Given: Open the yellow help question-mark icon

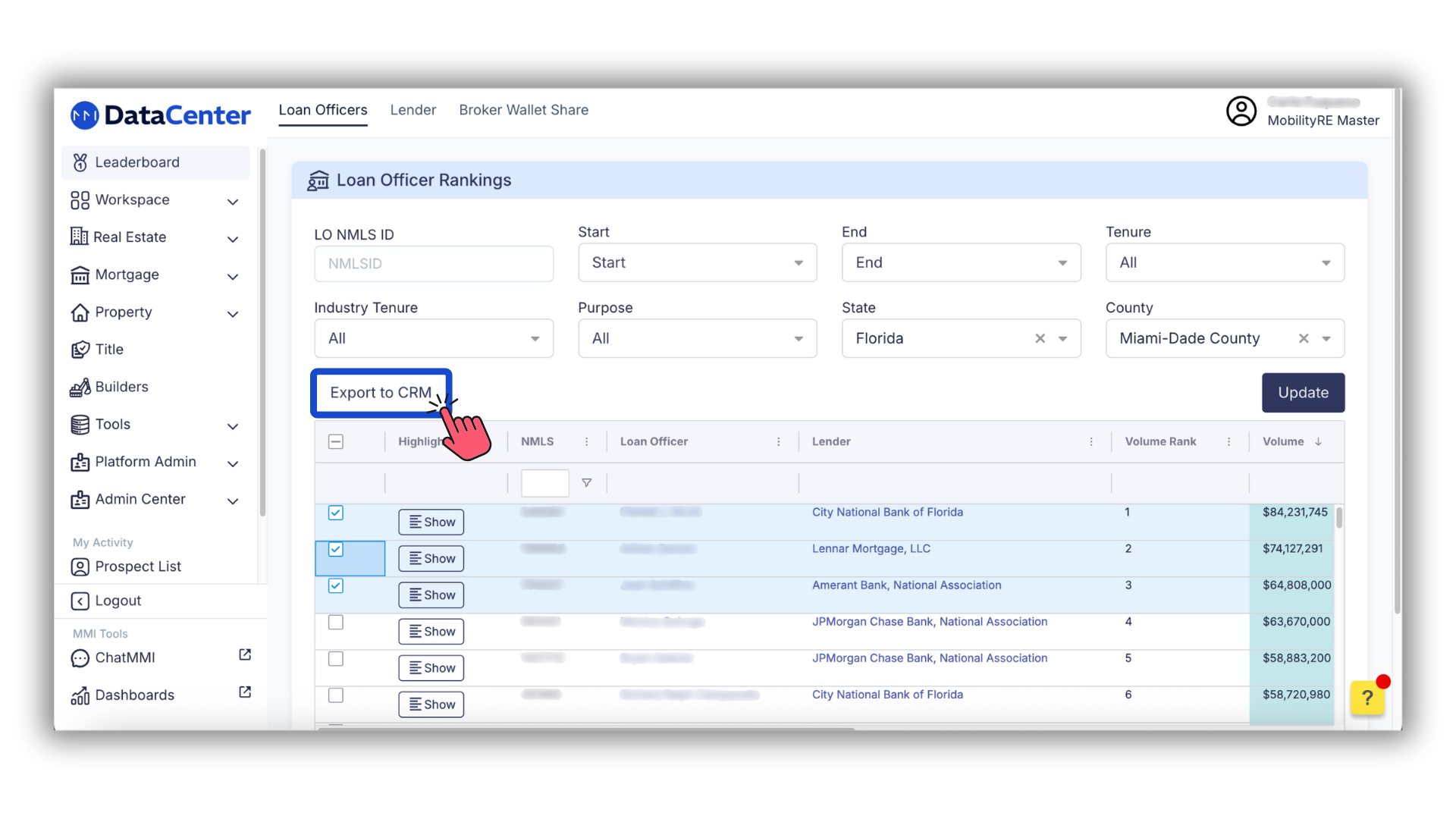Looking at the screenshot, I should click(1367, 697).
